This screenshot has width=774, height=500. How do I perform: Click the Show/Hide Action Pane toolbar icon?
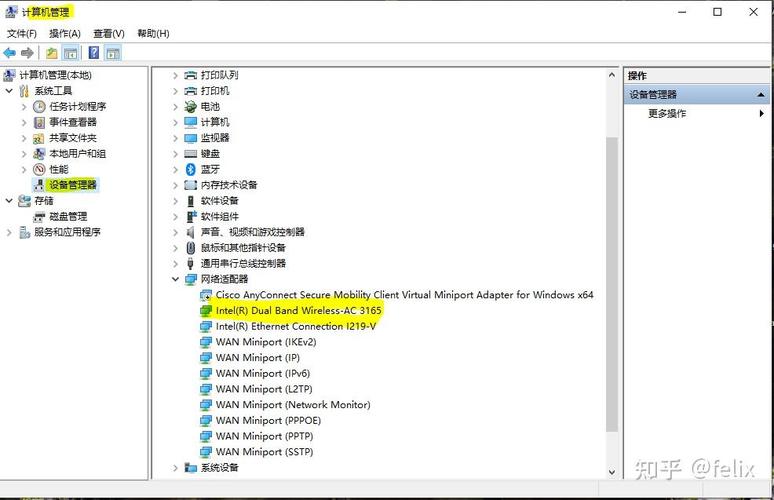(113, 53)
